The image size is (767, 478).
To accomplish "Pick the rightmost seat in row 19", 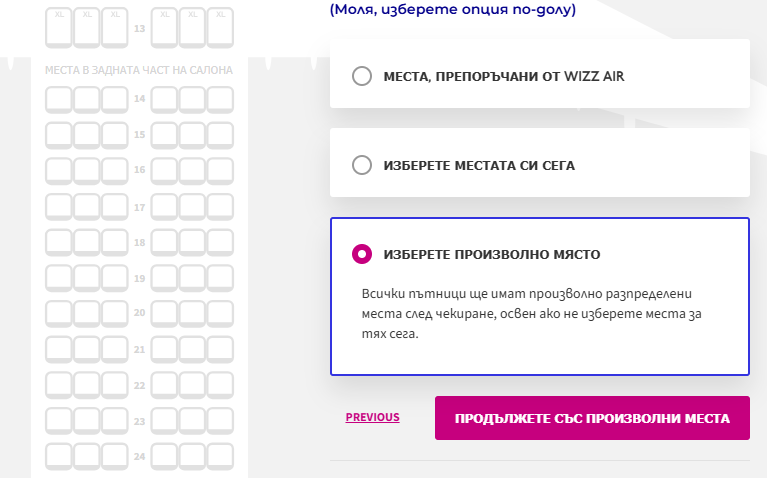I will pyautogui.click(x=220, y=278).
